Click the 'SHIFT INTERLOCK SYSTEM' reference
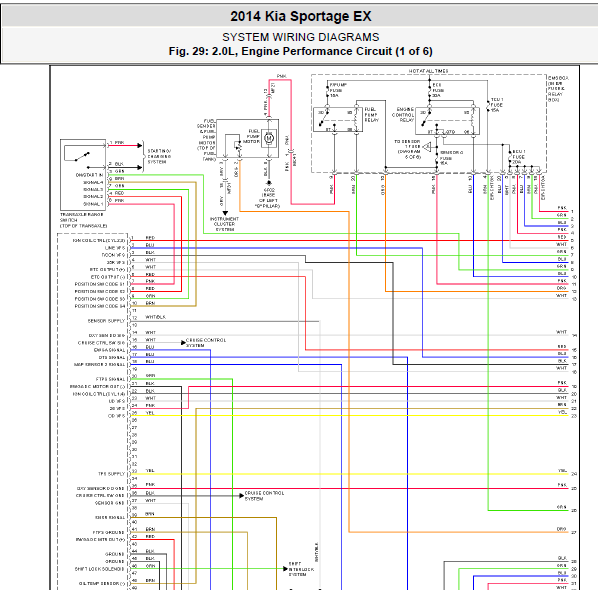This screenshot has height=590, width=598. click(301, 569)
